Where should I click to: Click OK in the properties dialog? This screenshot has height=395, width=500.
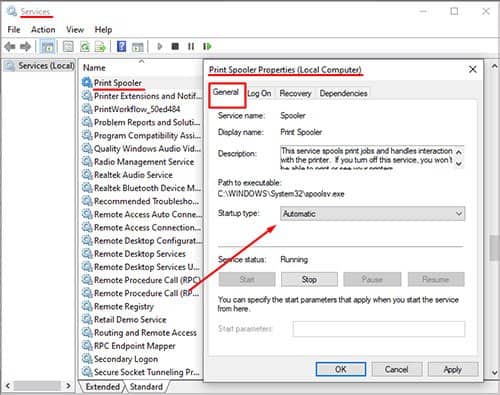pyautogui.click(x=341, y=369)
